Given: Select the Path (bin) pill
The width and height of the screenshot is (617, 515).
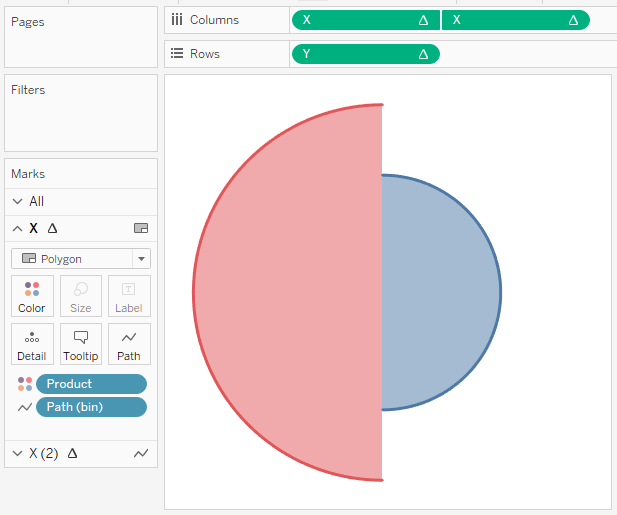Looking at the screenshot, I should click(x=91, y=407).
